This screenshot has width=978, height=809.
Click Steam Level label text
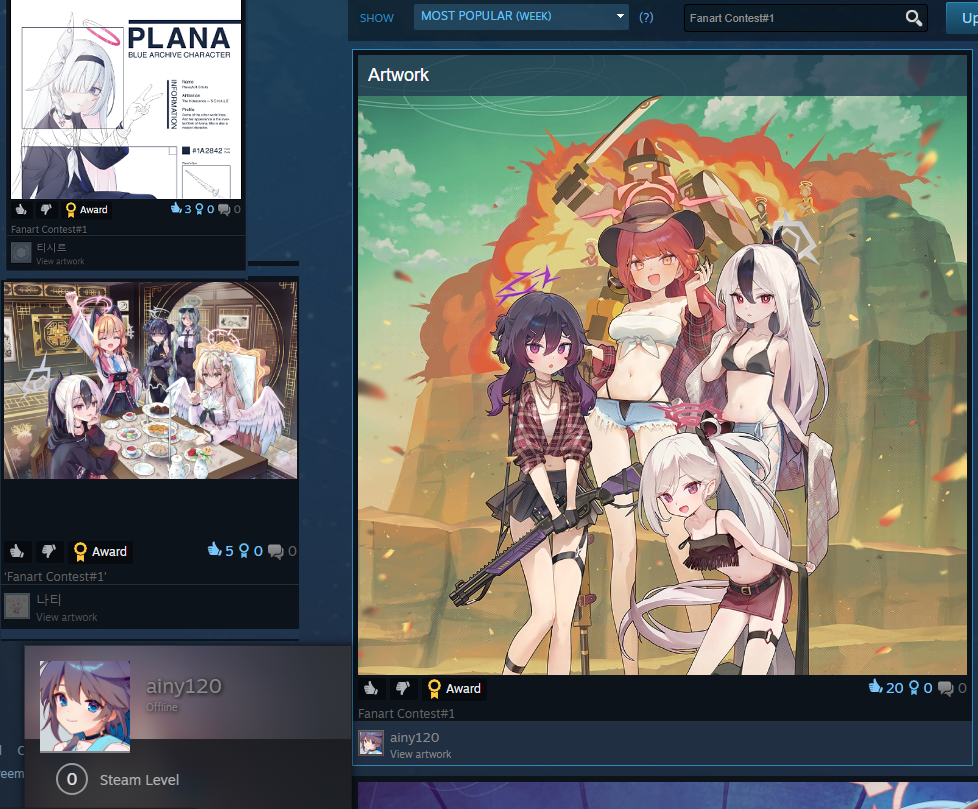[x=139, y=780]
